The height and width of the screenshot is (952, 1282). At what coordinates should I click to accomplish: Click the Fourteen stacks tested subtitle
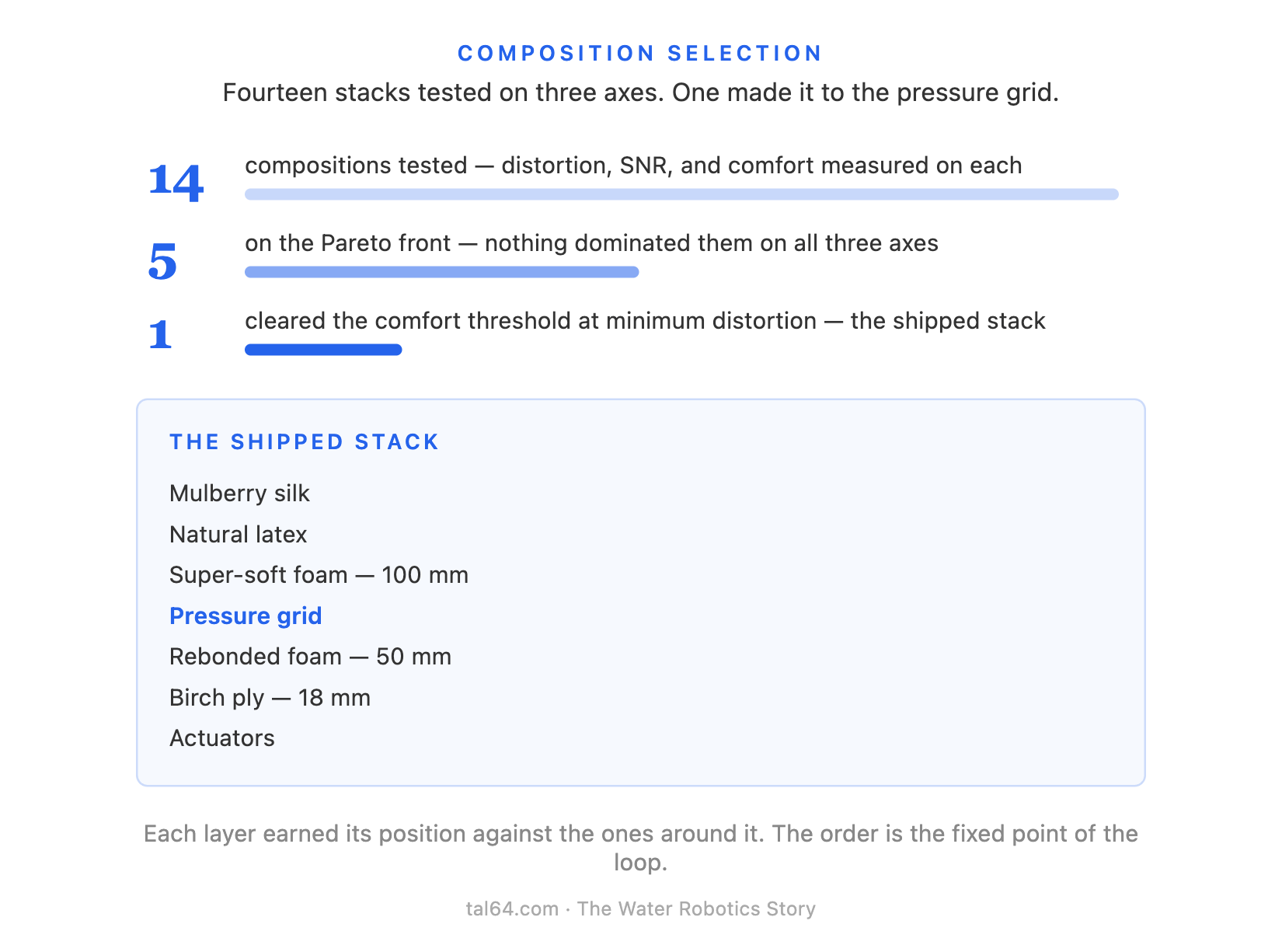click(x=640, y=92)
